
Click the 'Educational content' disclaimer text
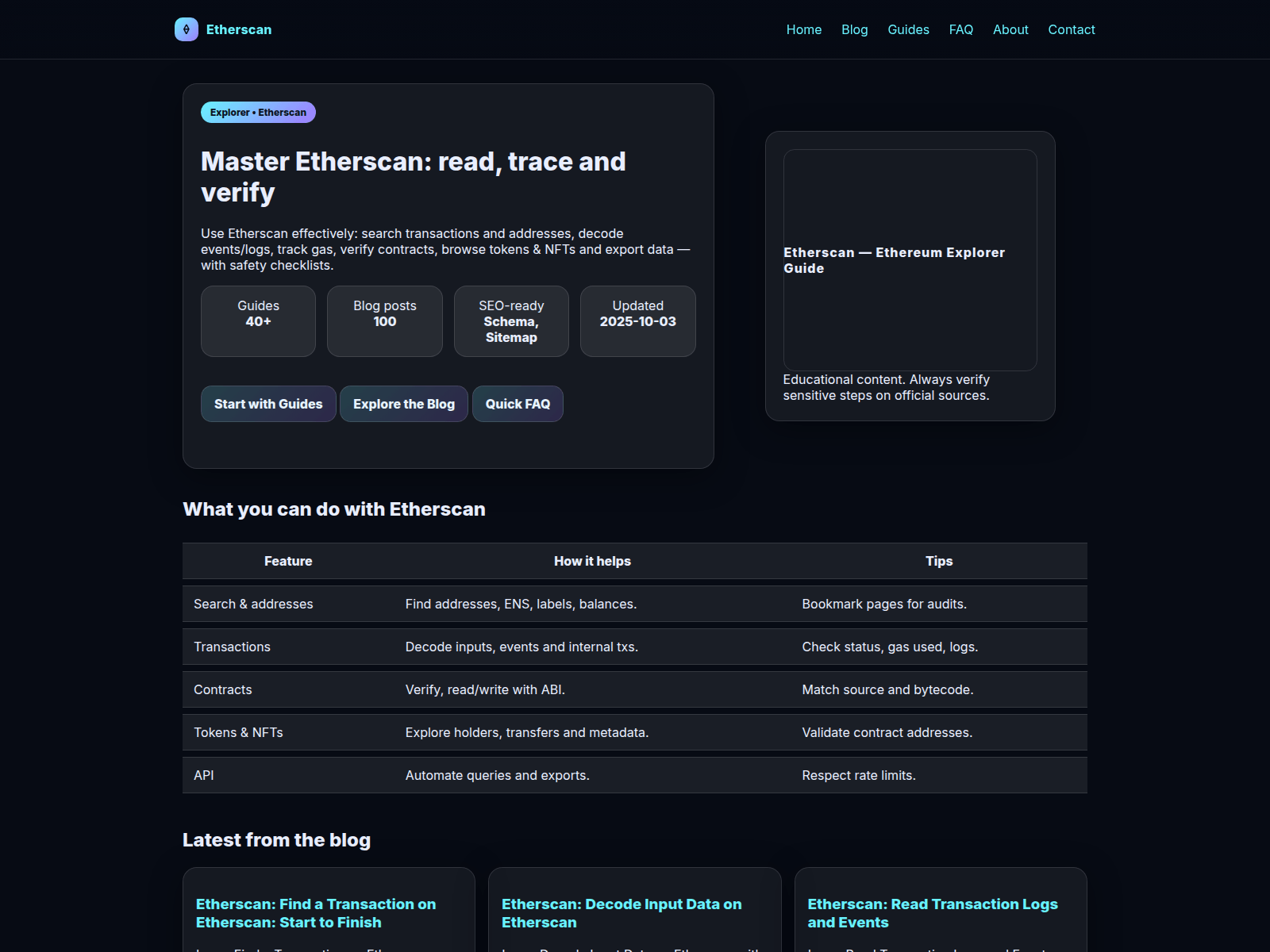pos(886,387)
